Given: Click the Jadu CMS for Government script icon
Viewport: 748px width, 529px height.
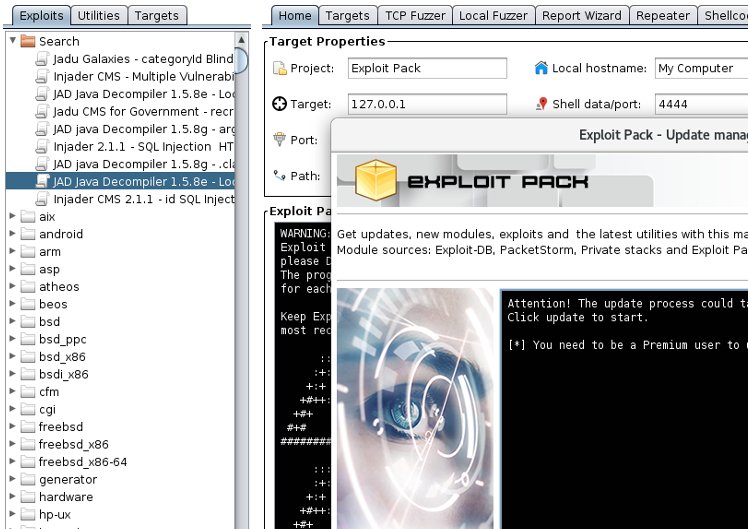Looking at the screenshot, I should coord(42,111).
